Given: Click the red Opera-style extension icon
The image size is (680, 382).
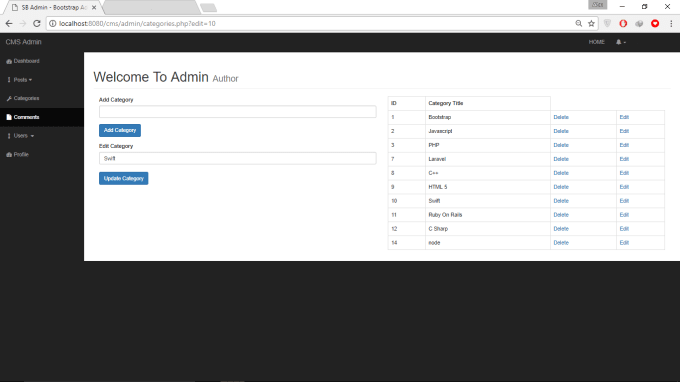Looking at the screenshot, I should [x=623, y=23].
